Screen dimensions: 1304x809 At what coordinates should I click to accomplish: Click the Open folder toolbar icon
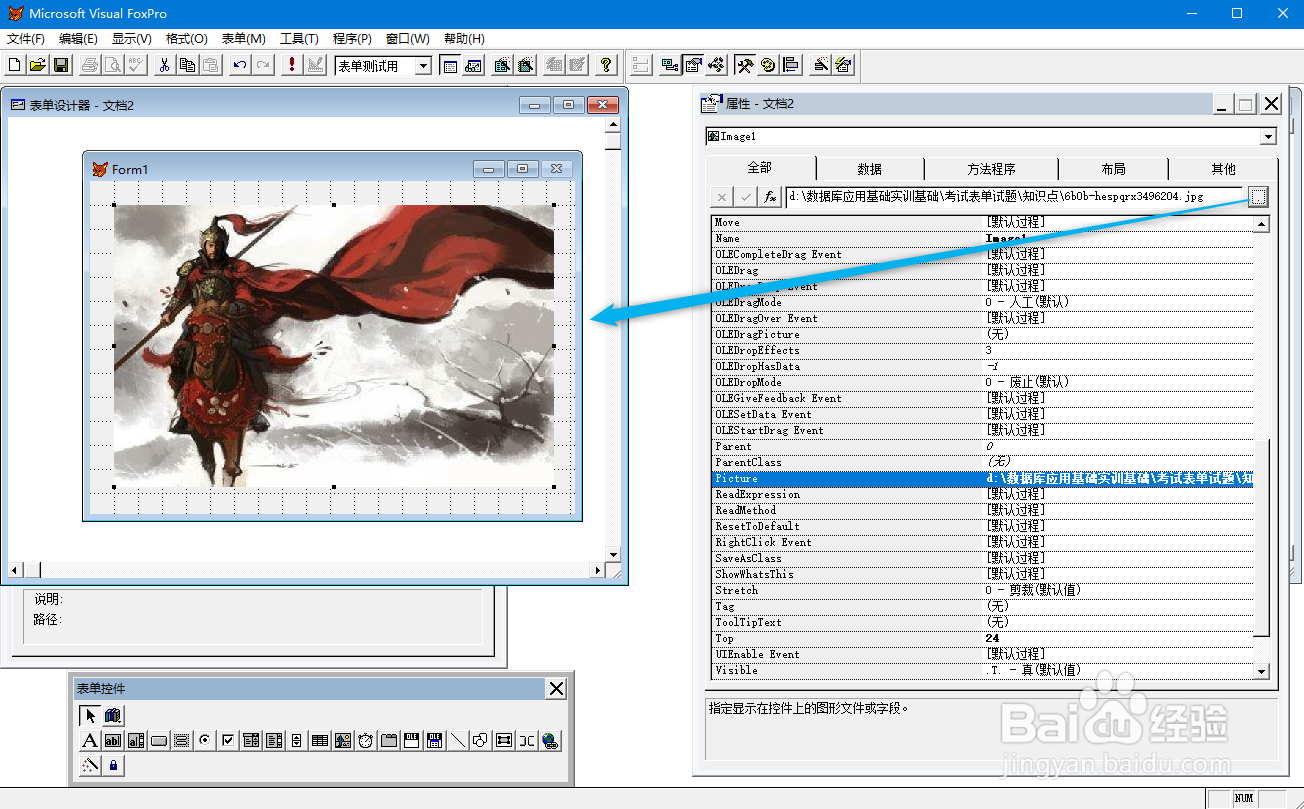[37, 65]
